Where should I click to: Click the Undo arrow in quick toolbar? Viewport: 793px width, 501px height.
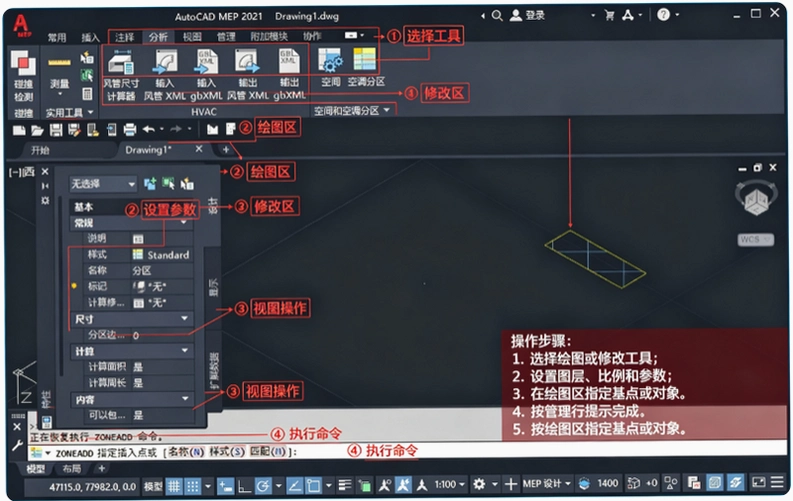point(149,129)
